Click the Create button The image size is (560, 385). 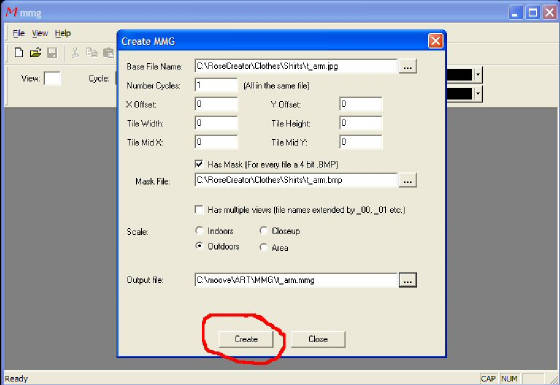point(246,339)
